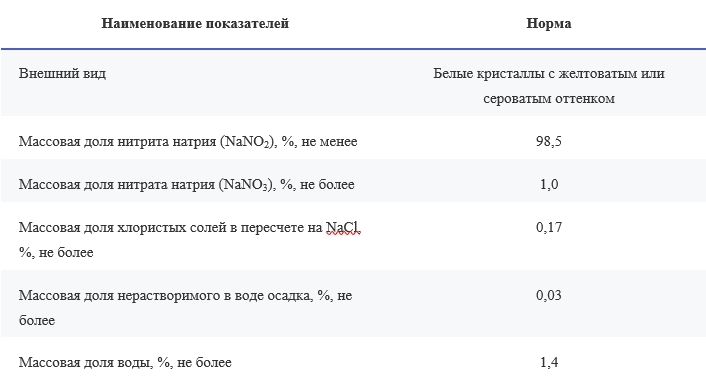
Task: Click the value 1,4
Action: pyautogui.click(x=549, y=362)
